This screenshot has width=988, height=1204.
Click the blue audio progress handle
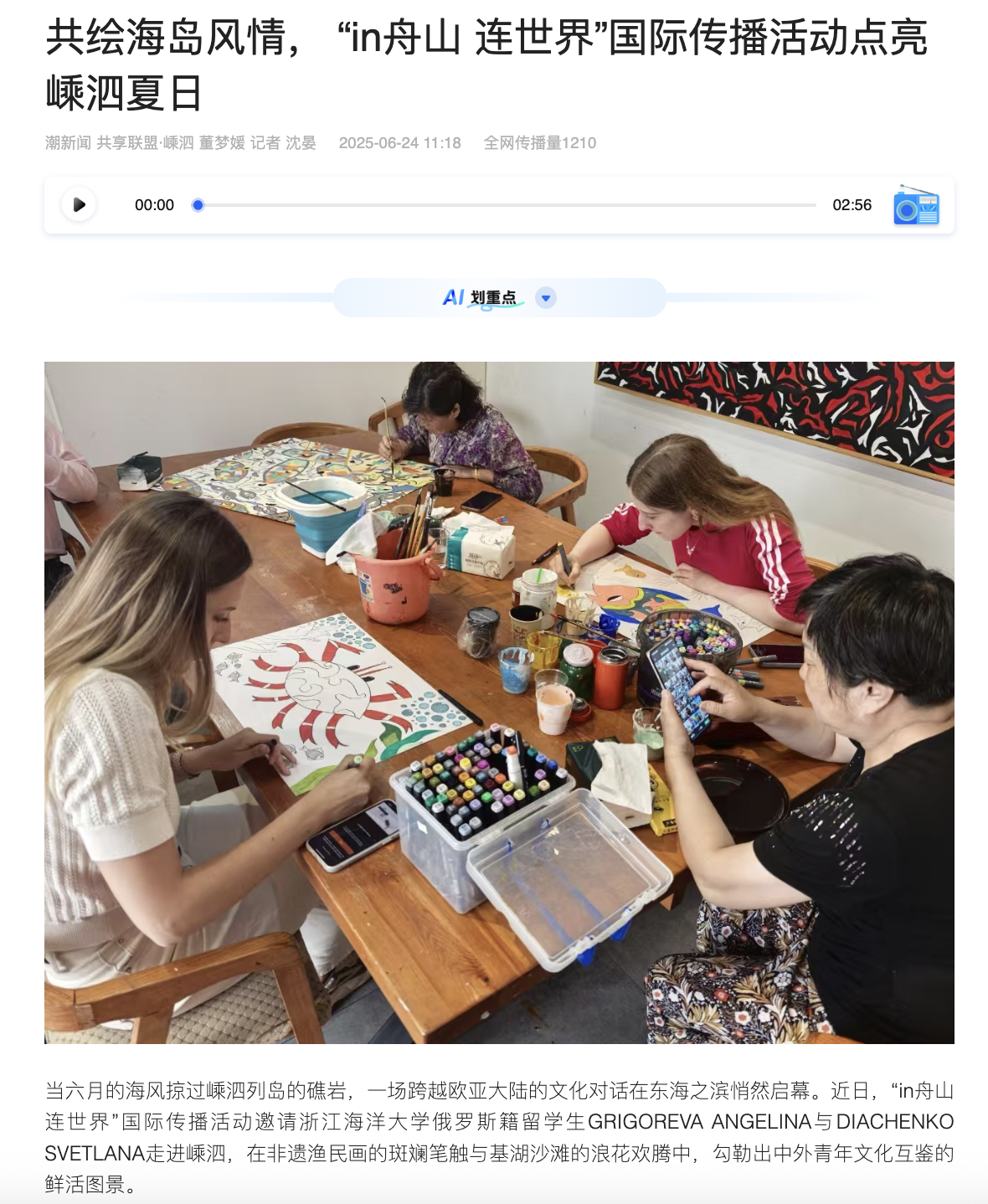point(198,205)
